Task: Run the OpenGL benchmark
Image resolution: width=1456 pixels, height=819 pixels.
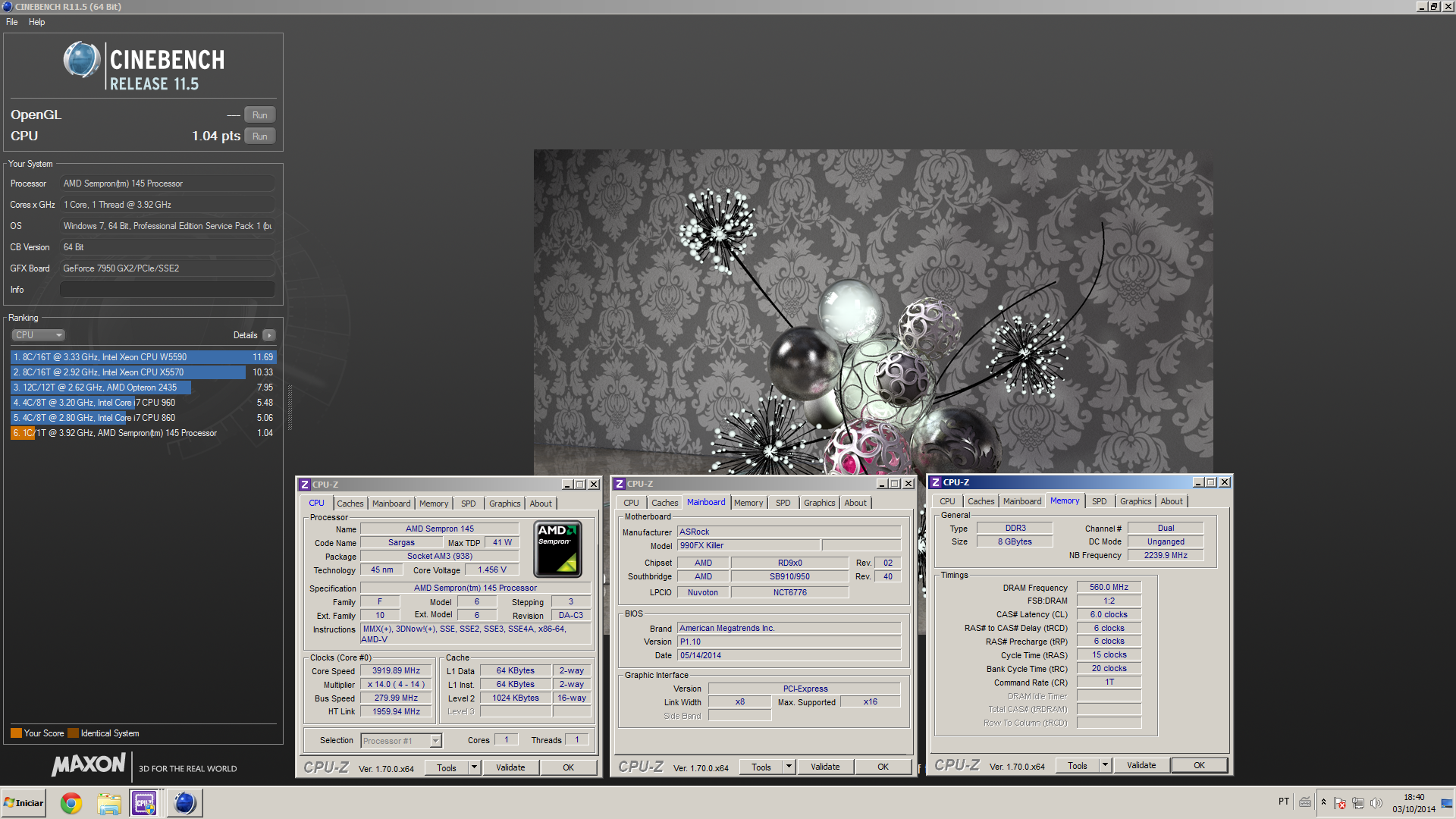Action: (x=260, y=115)
